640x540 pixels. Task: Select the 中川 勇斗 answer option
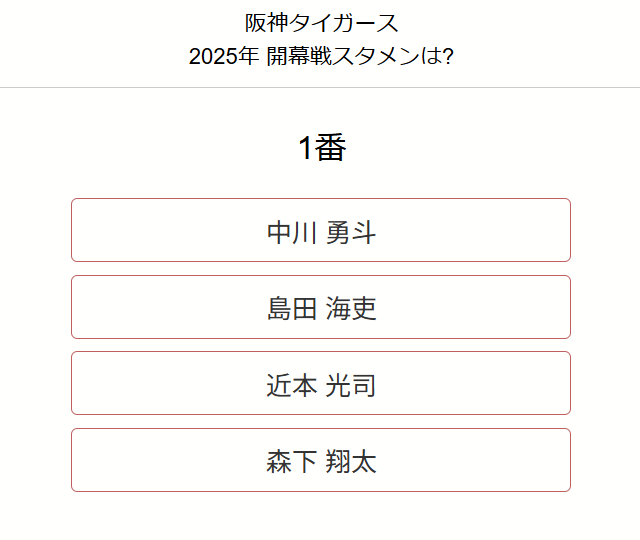coord(321,231)
